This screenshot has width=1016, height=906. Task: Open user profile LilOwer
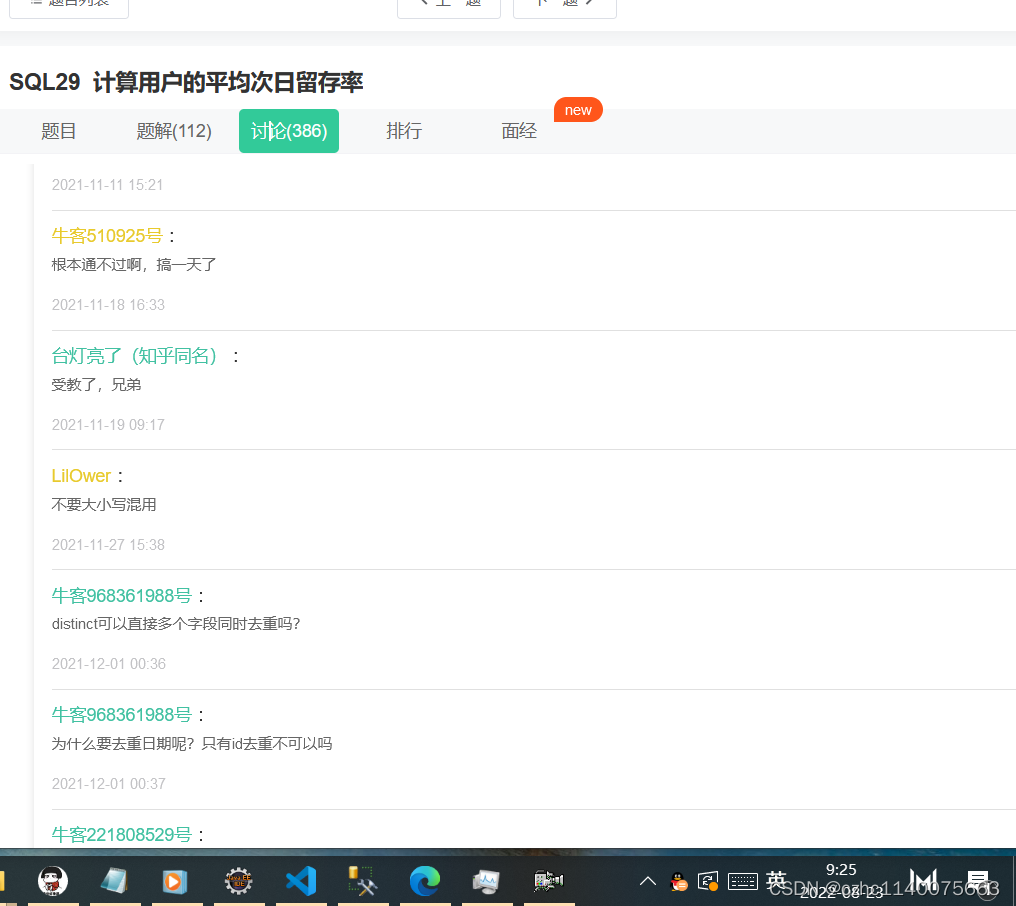[81, 476]
